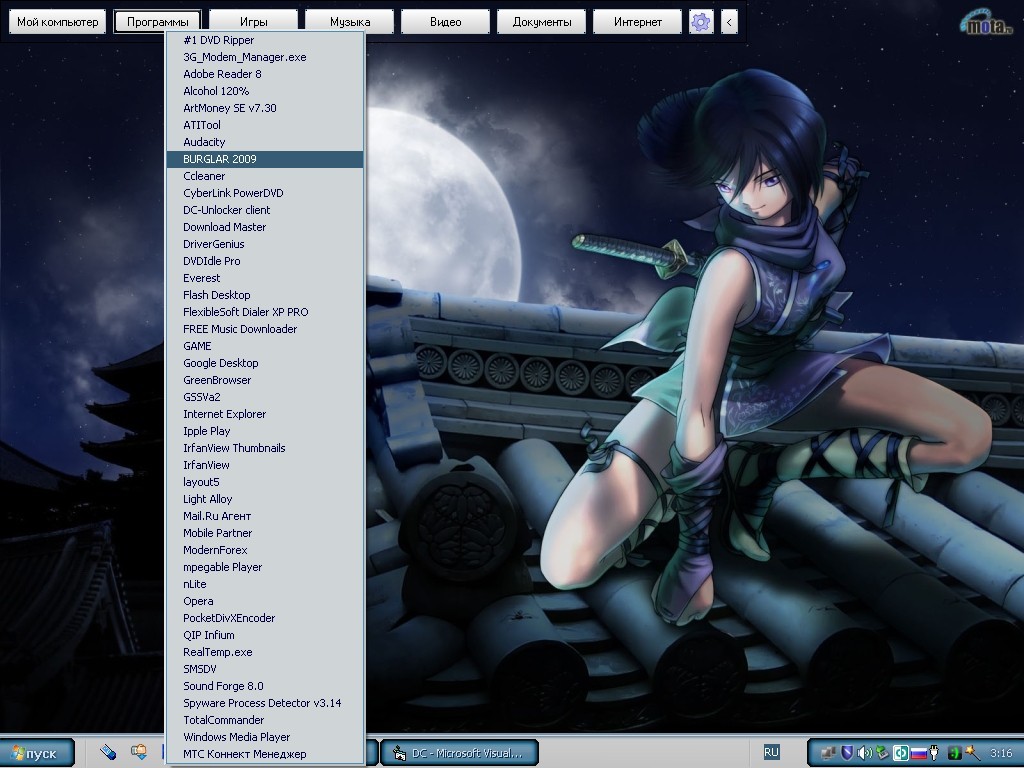Select the GAME entry

pos(265,346)
